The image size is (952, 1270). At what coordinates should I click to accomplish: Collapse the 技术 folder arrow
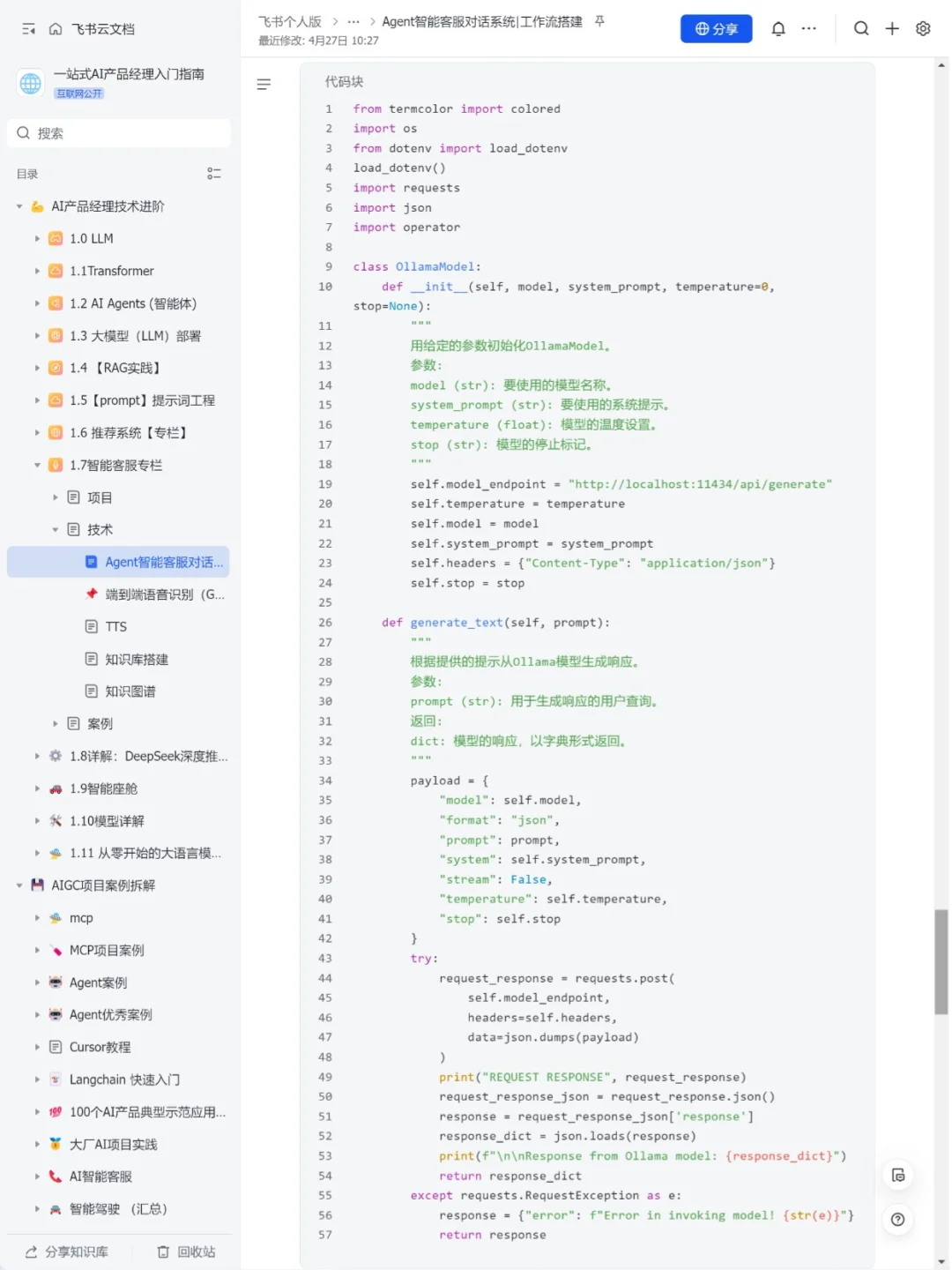pos(55,529)
